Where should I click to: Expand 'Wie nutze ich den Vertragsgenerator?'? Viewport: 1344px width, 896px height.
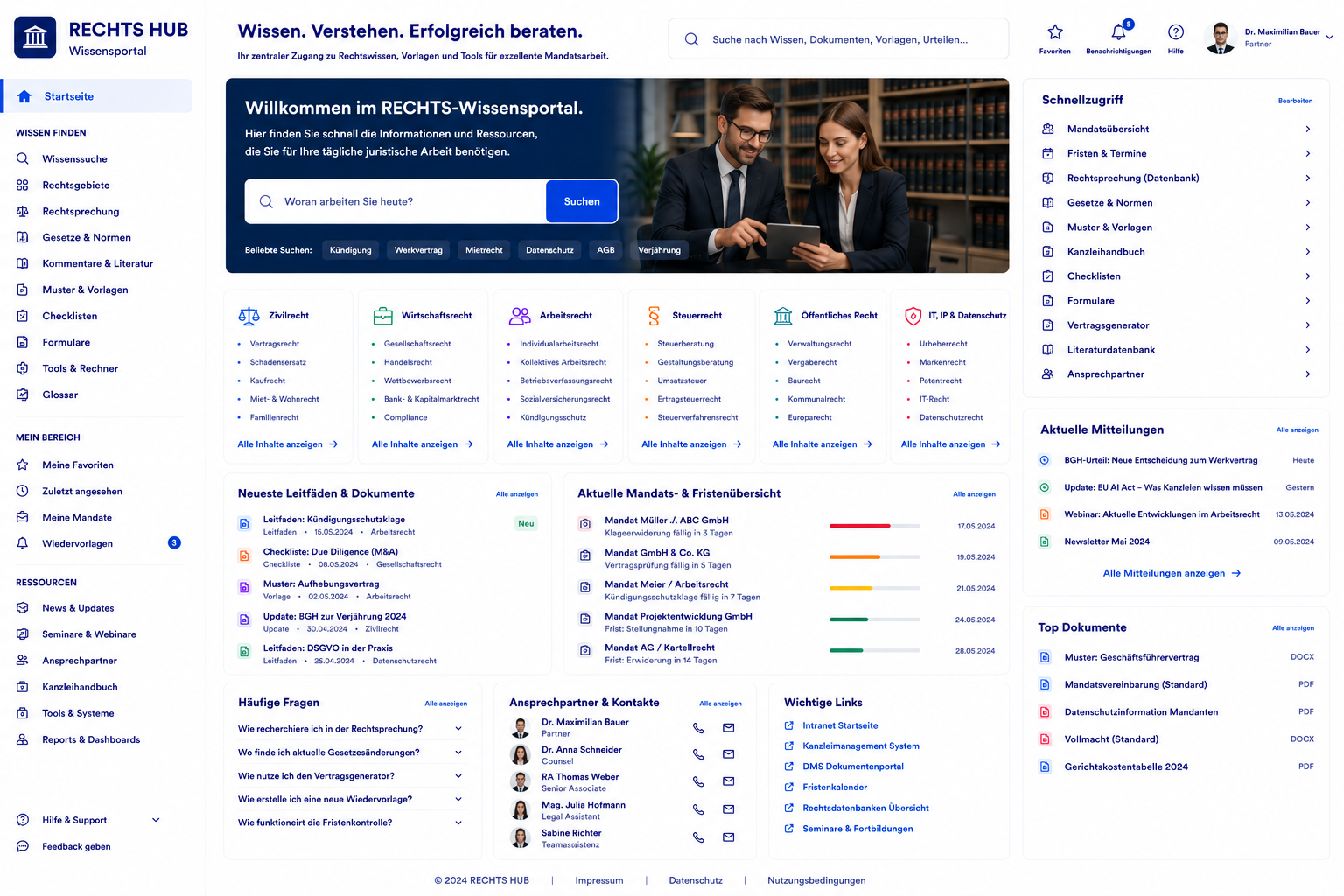pos(458,775)
